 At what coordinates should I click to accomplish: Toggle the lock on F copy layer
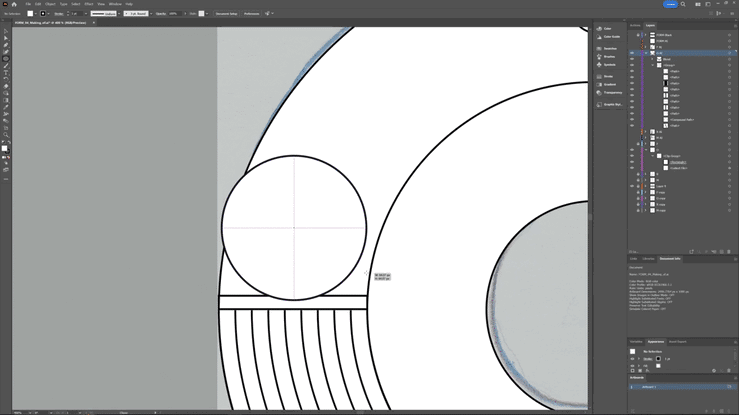click(x=638, y=192)
